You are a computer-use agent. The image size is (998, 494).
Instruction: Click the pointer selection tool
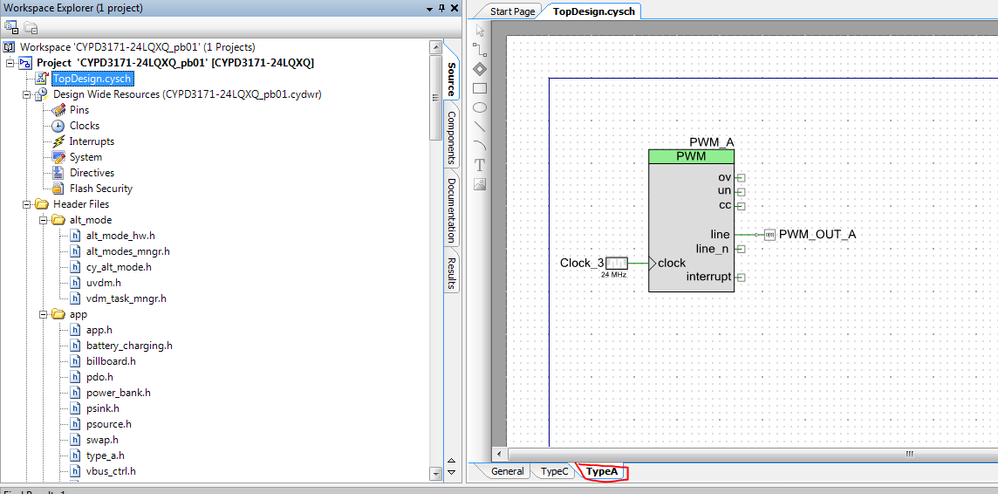tap(479, 31)
